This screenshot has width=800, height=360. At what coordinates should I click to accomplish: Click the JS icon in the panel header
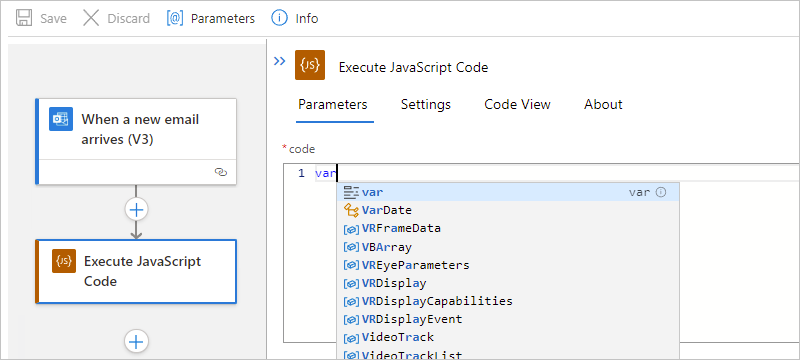(x=310, y=65)
